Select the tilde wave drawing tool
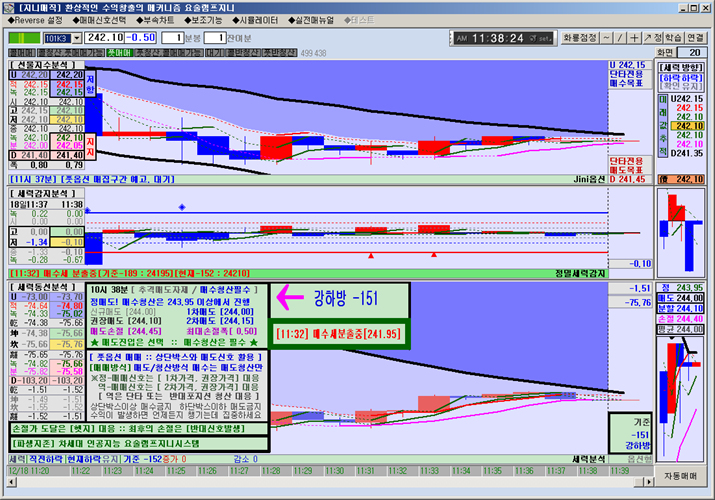The width and height of the screenshot is (715, 500). click(x=606, y=38)
